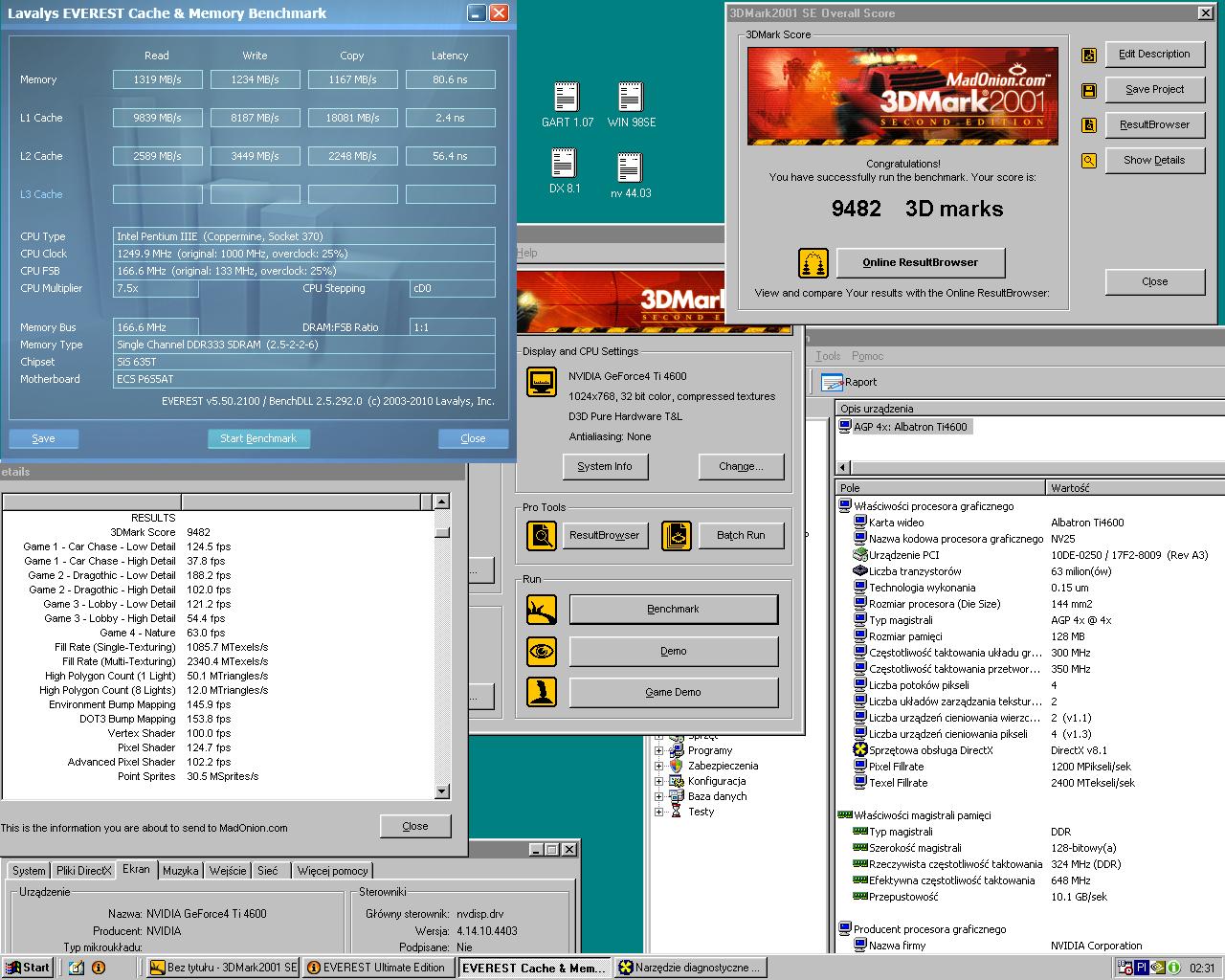Click the Memory Read value field 1319 MB/s
This screenshot has height=980, width=1225.
coord(157,79)
